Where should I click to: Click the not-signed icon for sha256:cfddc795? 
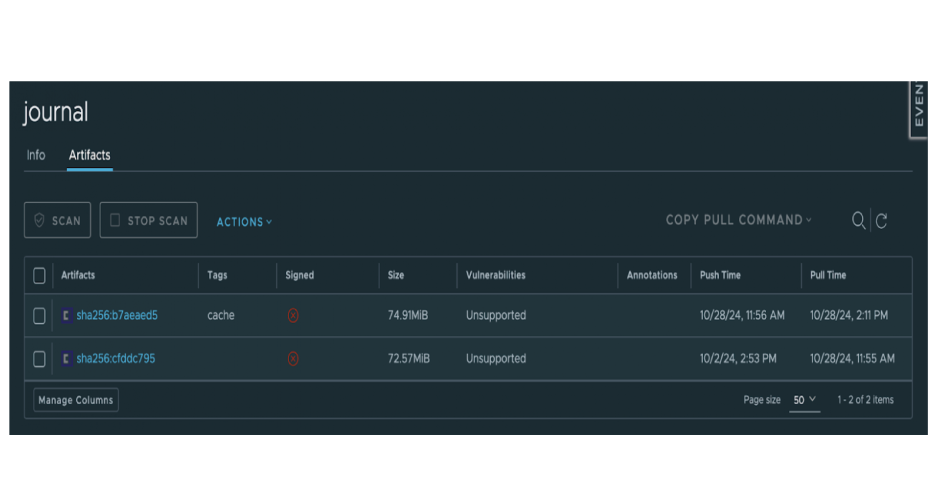click(x=293, y=359)
